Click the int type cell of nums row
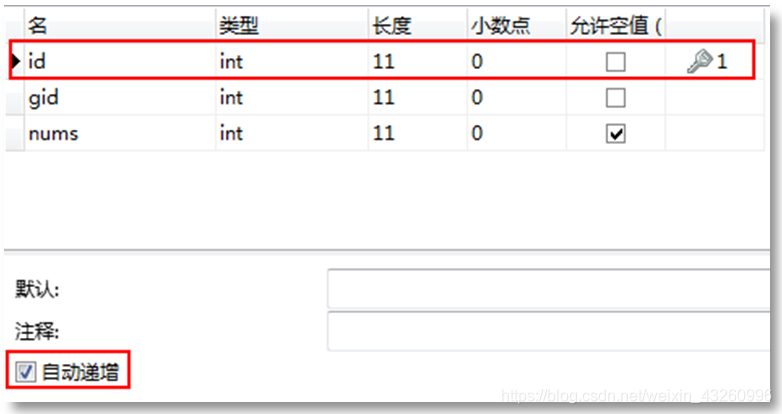This screenshot has height=414, width=782. point(292,133)
